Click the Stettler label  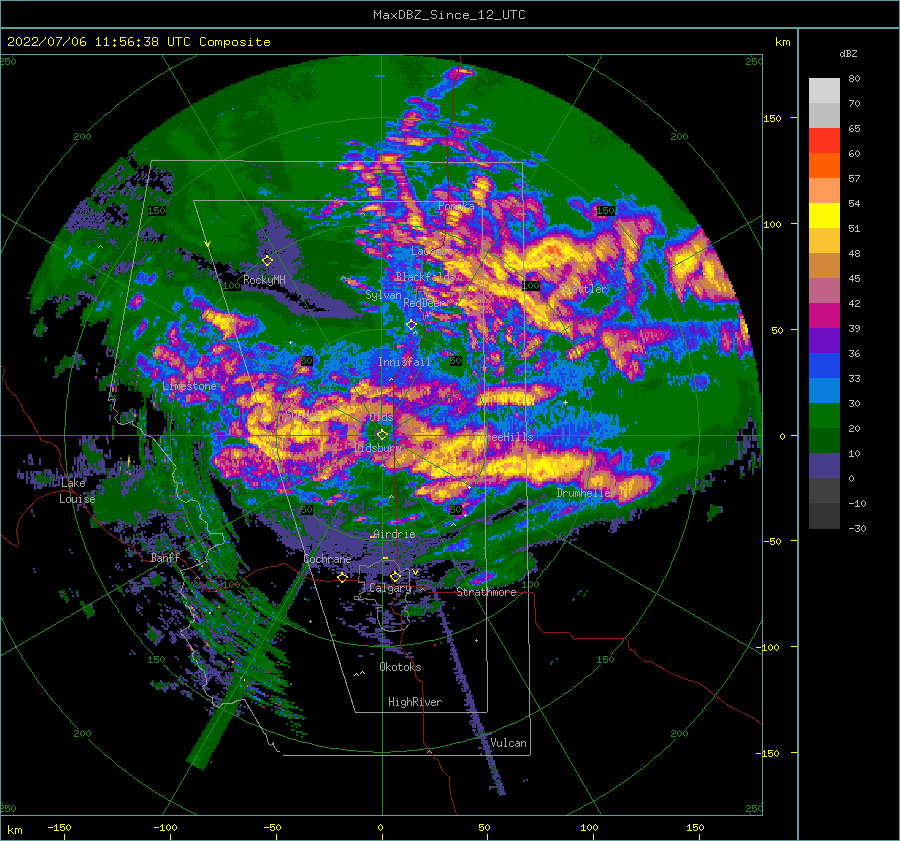pos(584,289)
